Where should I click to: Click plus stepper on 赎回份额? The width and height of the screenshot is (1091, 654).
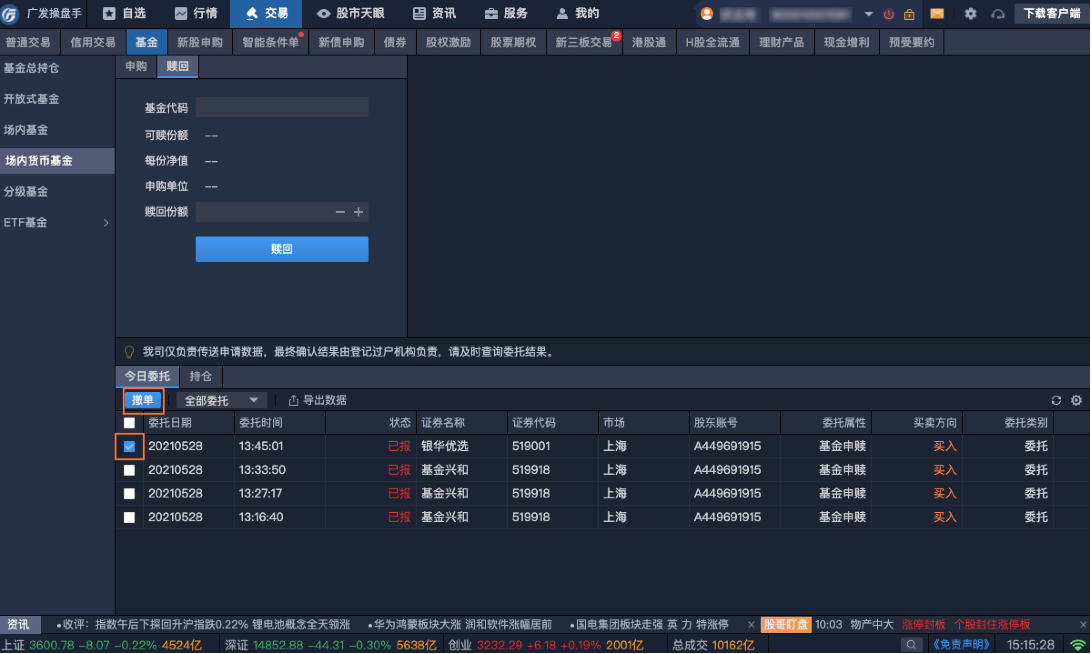[x=359, y=212]
